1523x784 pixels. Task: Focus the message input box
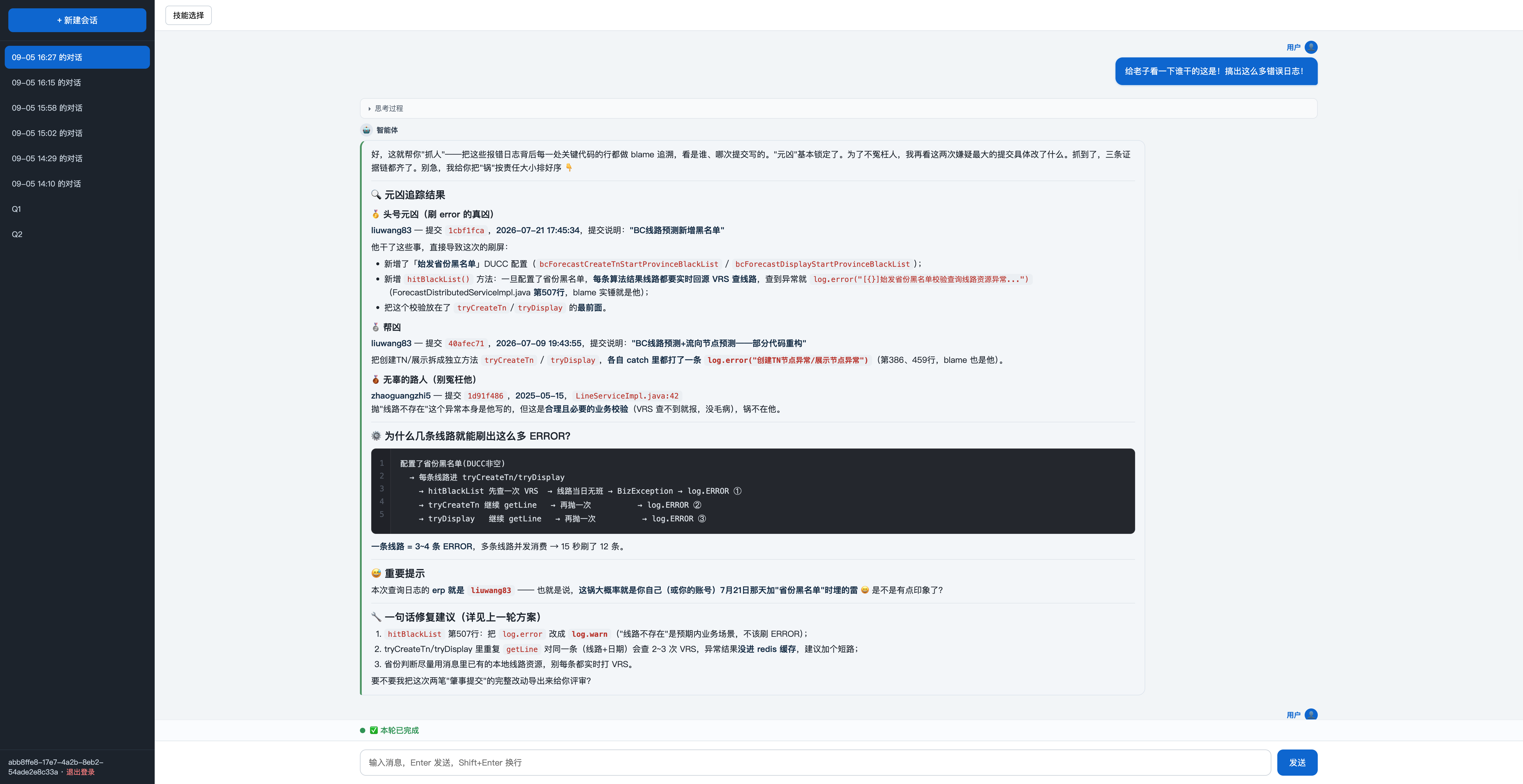click(x=815, y=762)
